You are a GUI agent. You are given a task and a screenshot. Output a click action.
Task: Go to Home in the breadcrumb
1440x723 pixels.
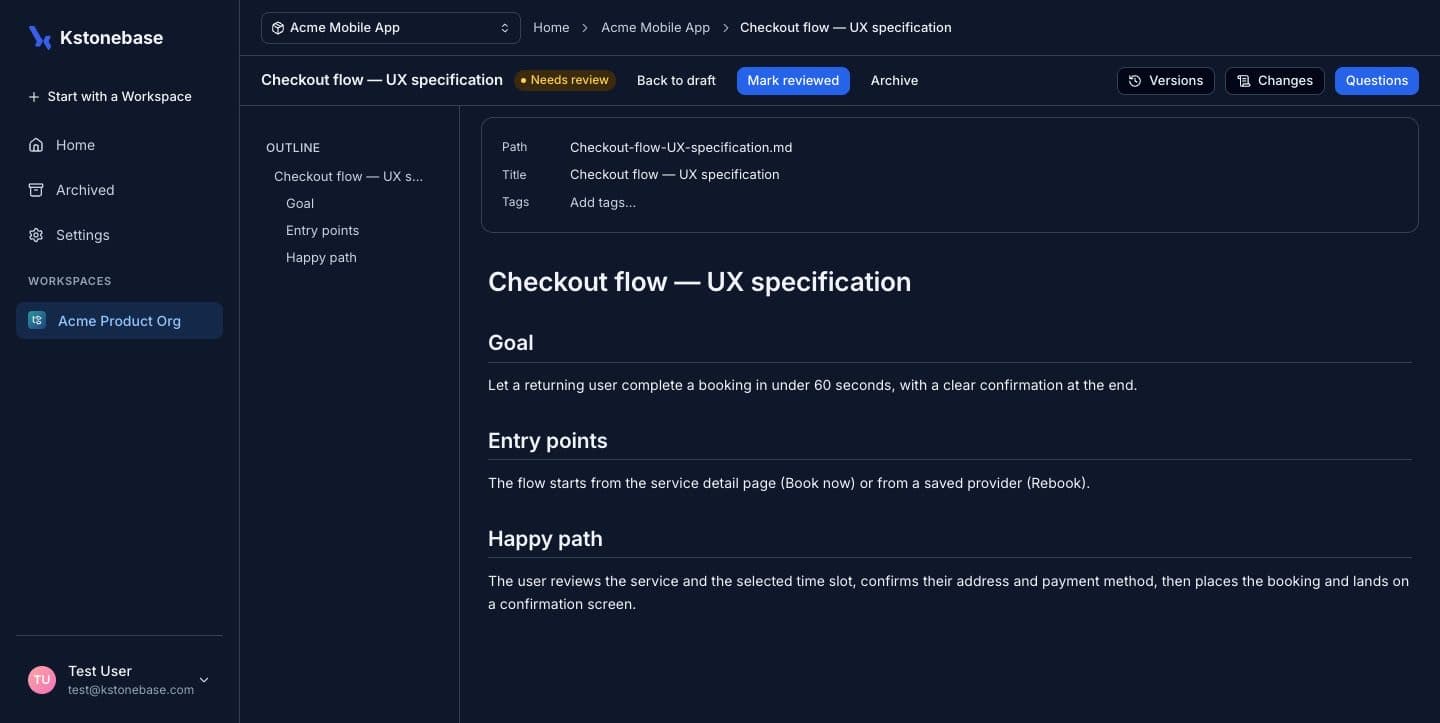coord(551,28)
